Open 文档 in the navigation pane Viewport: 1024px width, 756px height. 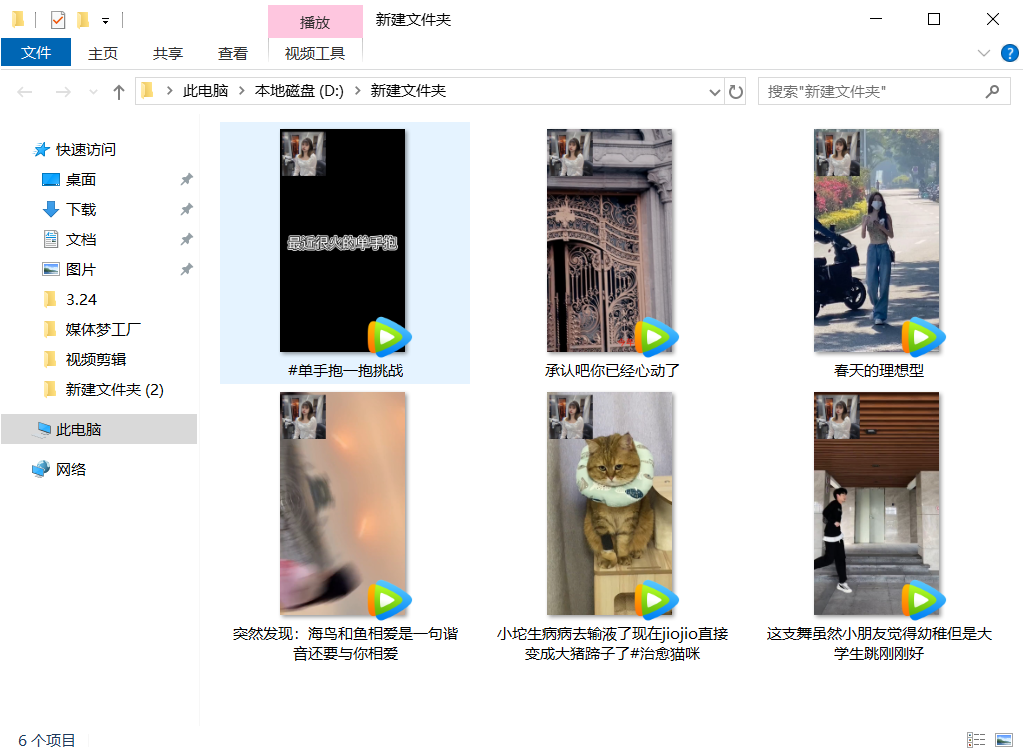81,240
